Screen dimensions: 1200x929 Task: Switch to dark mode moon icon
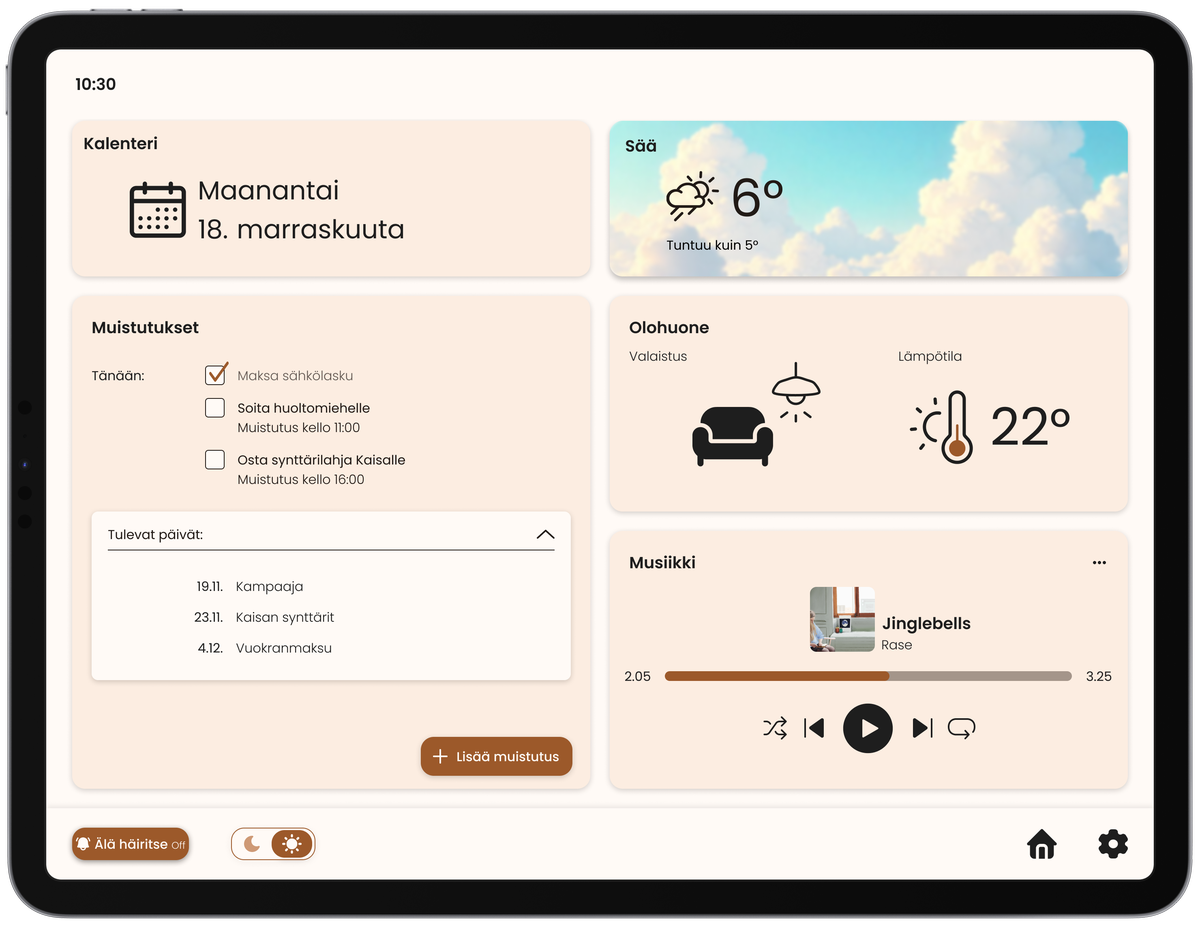coord(252,844)
